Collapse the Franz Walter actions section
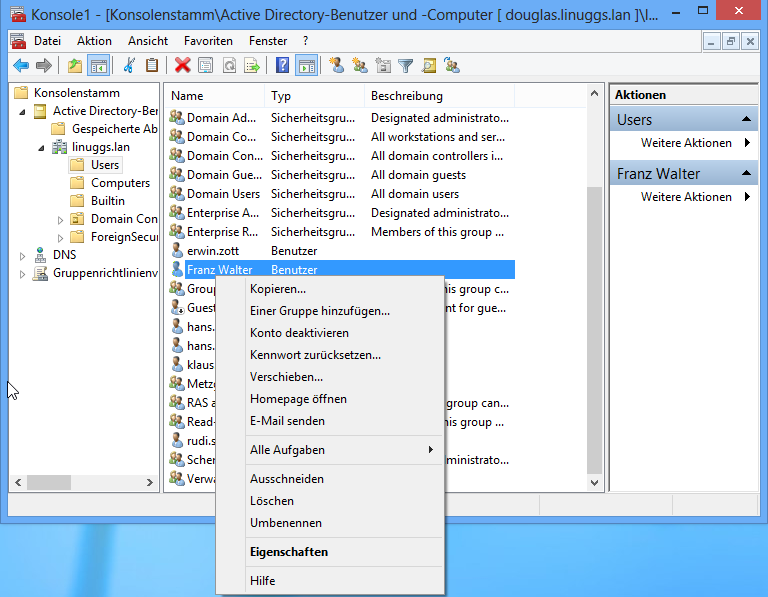This screenshot has height=597, width=768. [747, 174]
